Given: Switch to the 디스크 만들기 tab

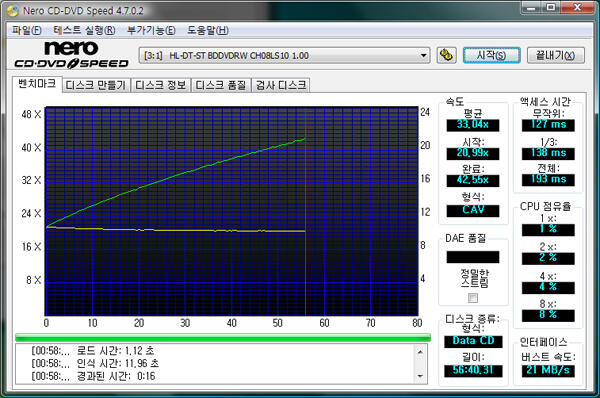Looking at the screenshot, I should click(96, 85).
